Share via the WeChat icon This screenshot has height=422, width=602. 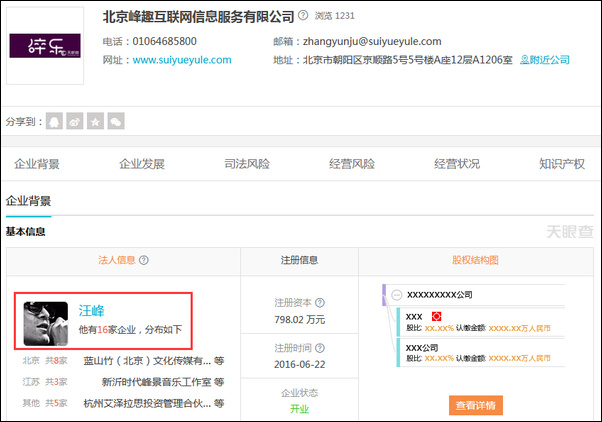(116, 121)
